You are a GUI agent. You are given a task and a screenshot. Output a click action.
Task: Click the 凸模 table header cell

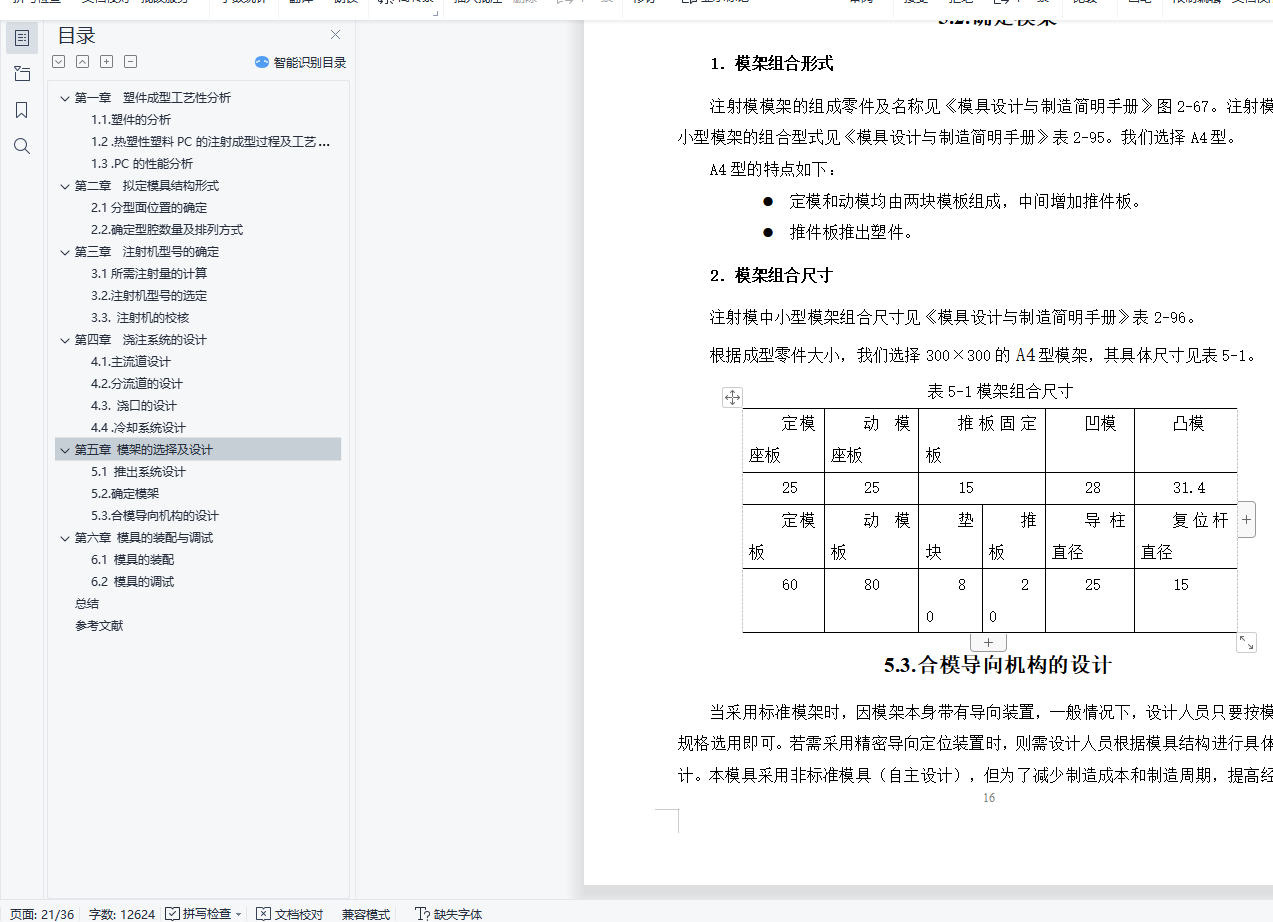(x=1186, y=440)
